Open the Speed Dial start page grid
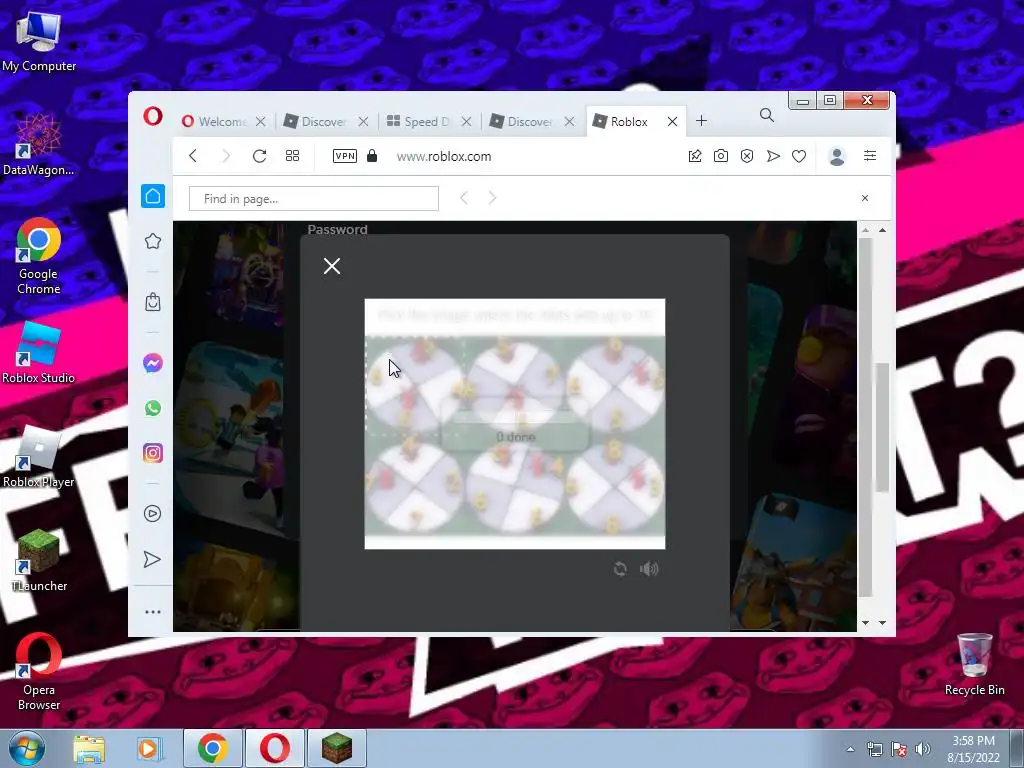Screen dimensions: 1024x768 pos(293,156)
